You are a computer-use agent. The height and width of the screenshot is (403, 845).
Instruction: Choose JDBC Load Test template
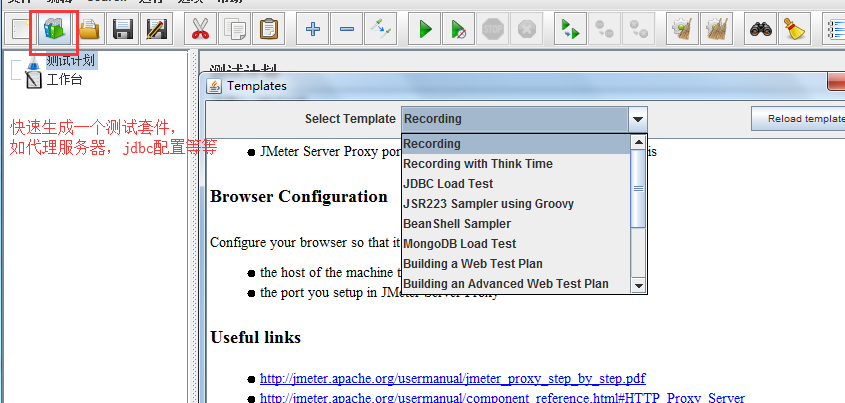516,184
